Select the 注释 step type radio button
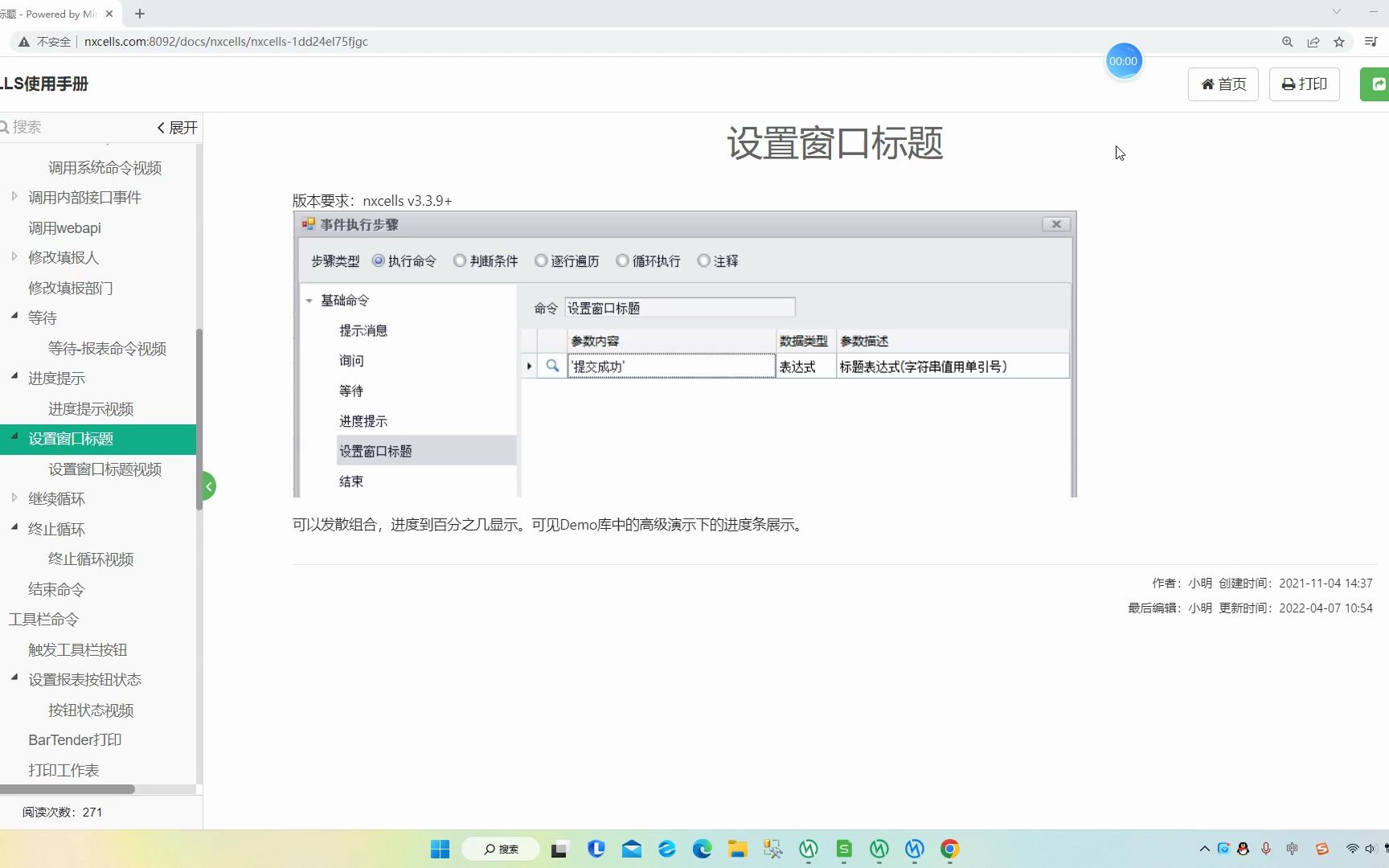Image resolution: width=1389 pixels, height=868 pixels. pos(705,260)
